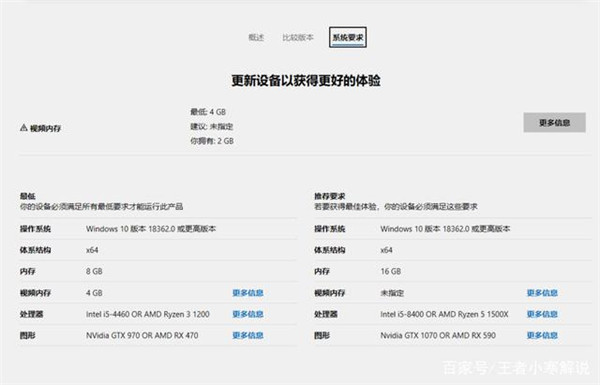
Task: Click the text 建议: 未指定
Action: 212,126
